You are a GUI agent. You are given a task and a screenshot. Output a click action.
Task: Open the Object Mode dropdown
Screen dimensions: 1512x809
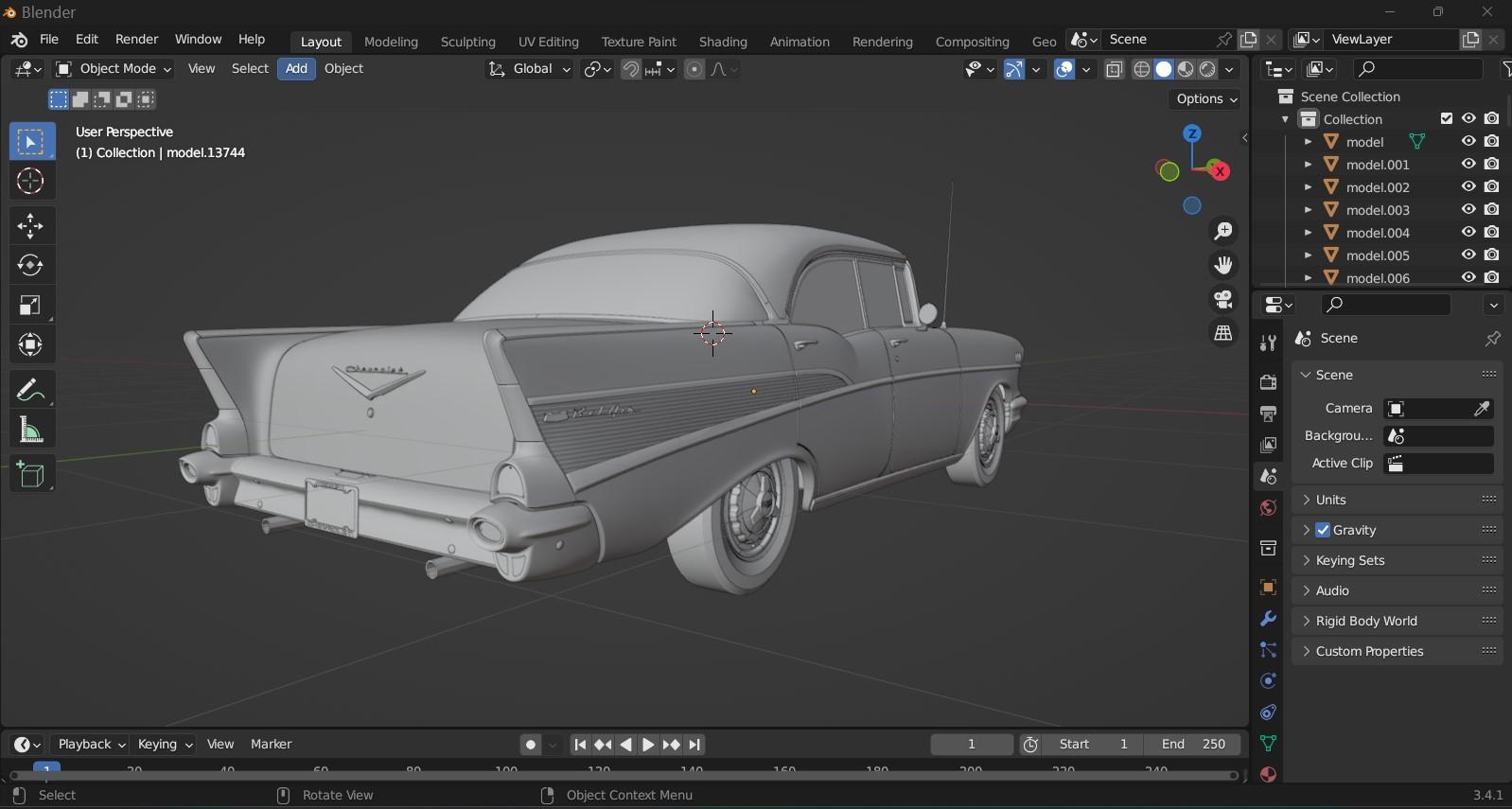(x=114, y=69)
